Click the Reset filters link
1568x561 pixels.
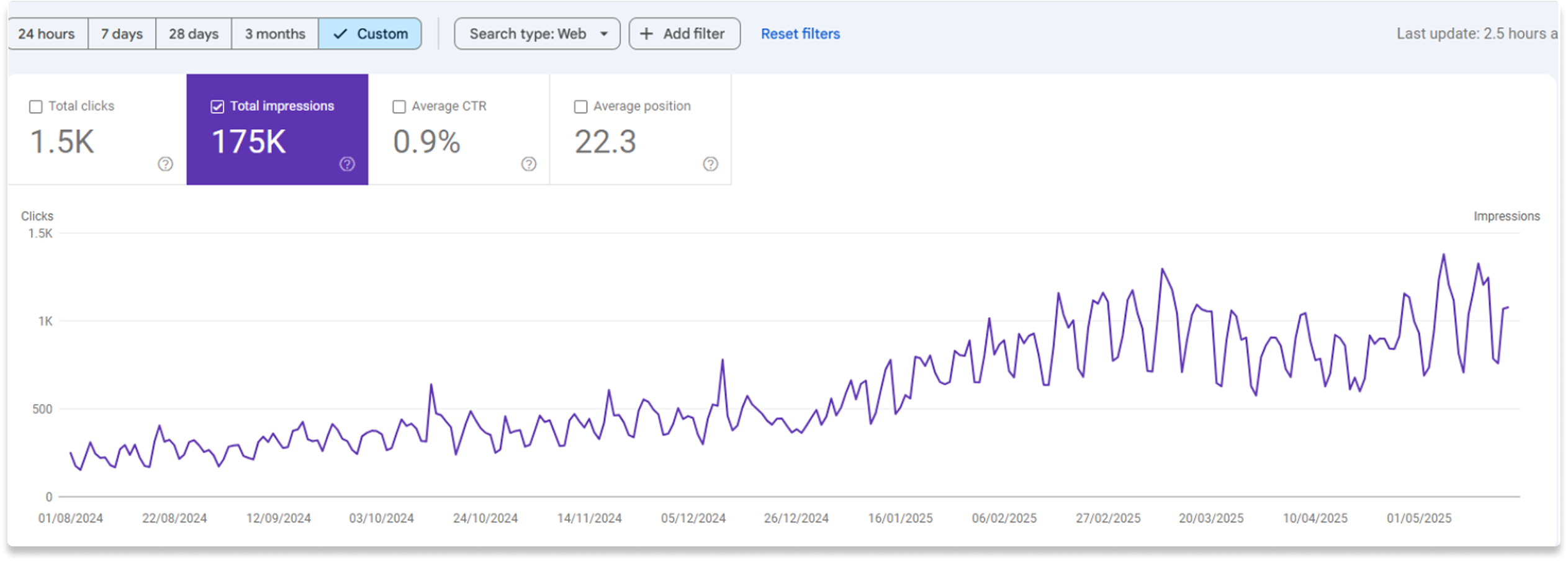pyautogui.click(x=800, y=34)
